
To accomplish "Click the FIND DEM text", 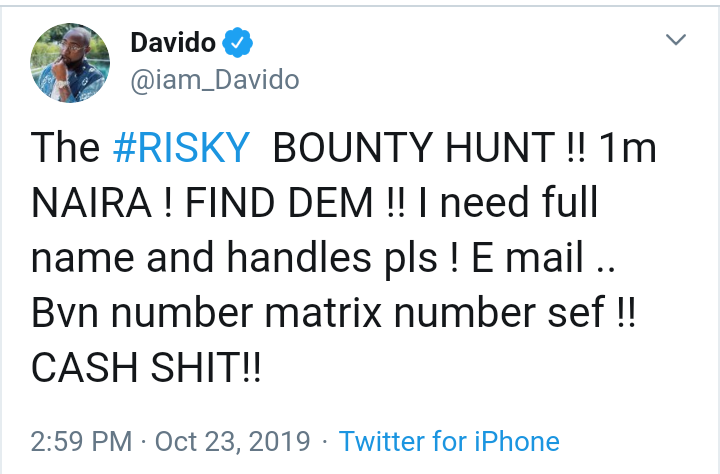I will pyautogui.click(x=267, y=204).
